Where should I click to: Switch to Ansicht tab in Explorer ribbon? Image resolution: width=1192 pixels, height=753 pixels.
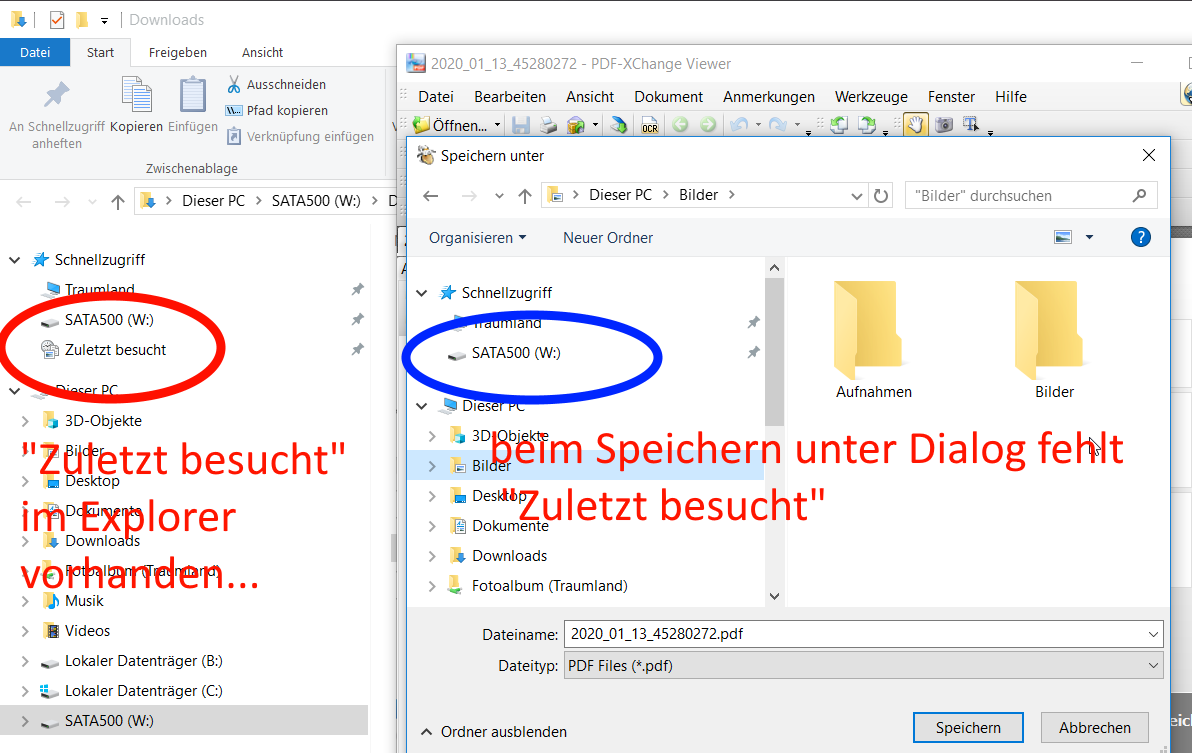262,52
